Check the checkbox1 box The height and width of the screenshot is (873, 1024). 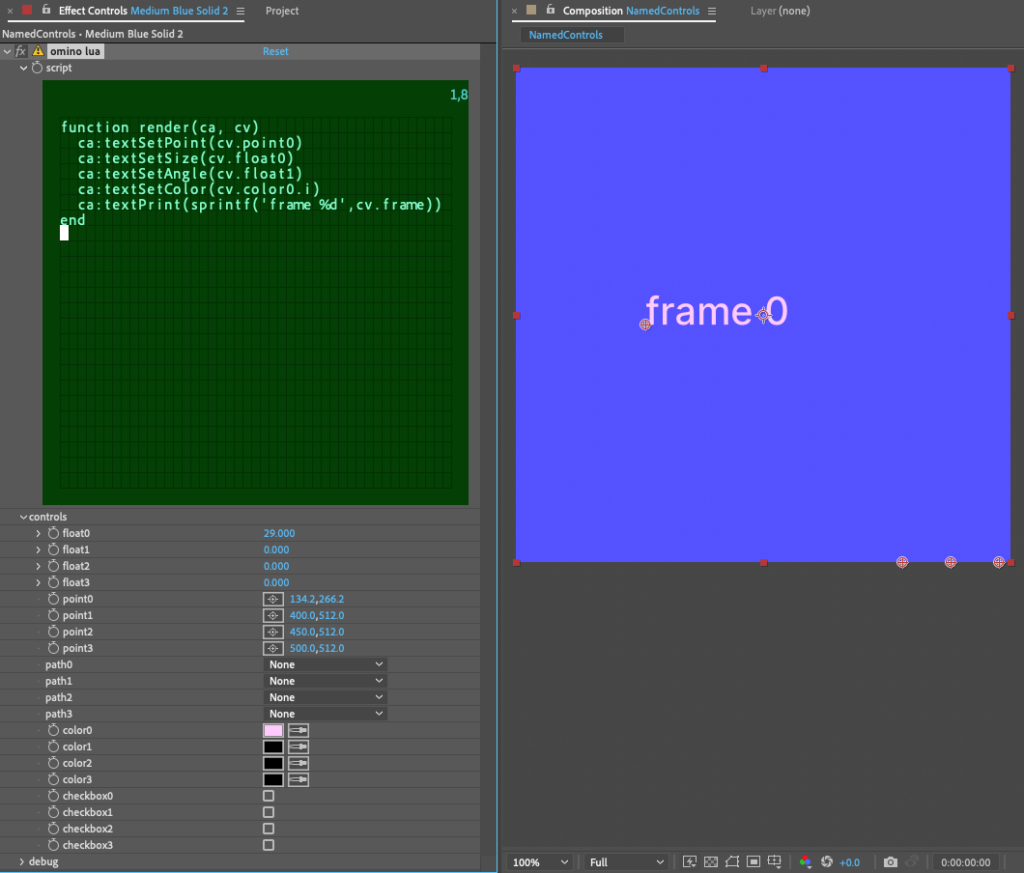point(268,812)
